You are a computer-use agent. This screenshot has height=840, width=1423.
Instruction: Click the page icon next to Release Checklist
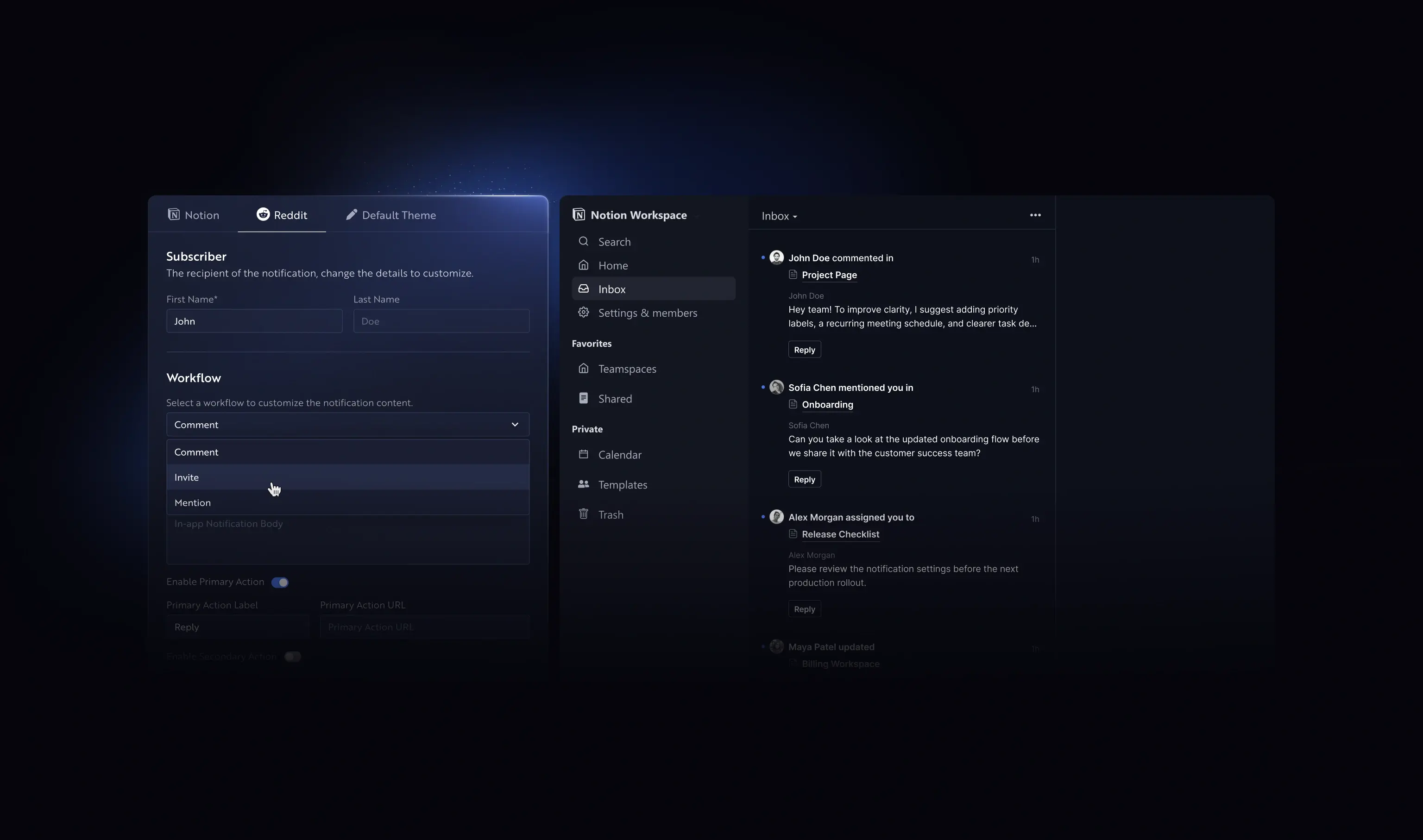793,534
